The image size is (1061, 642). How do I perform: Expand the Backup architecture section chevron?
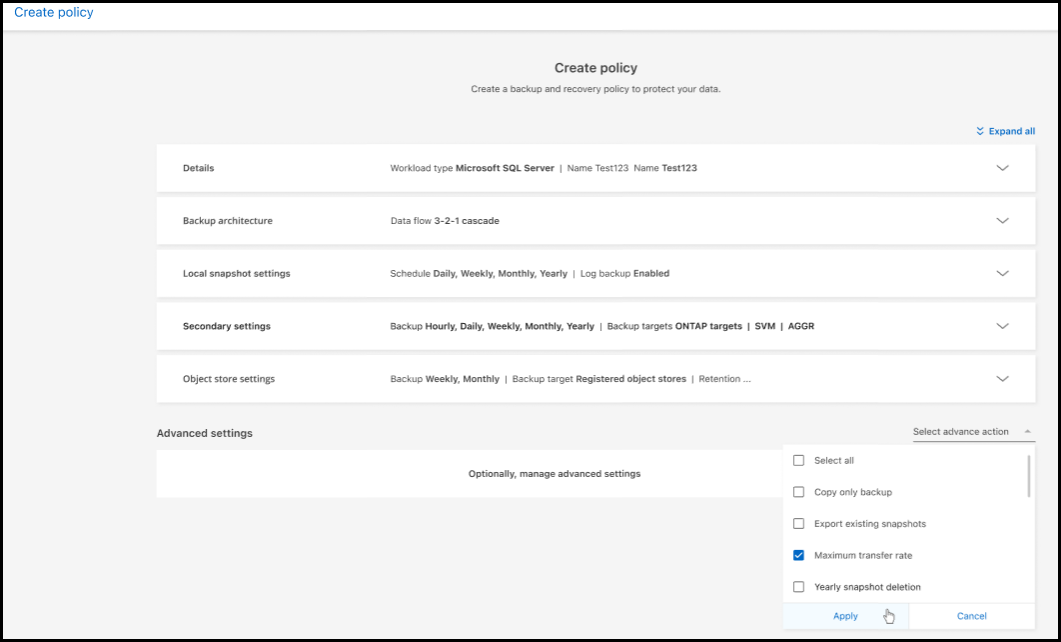(1002, 221)
